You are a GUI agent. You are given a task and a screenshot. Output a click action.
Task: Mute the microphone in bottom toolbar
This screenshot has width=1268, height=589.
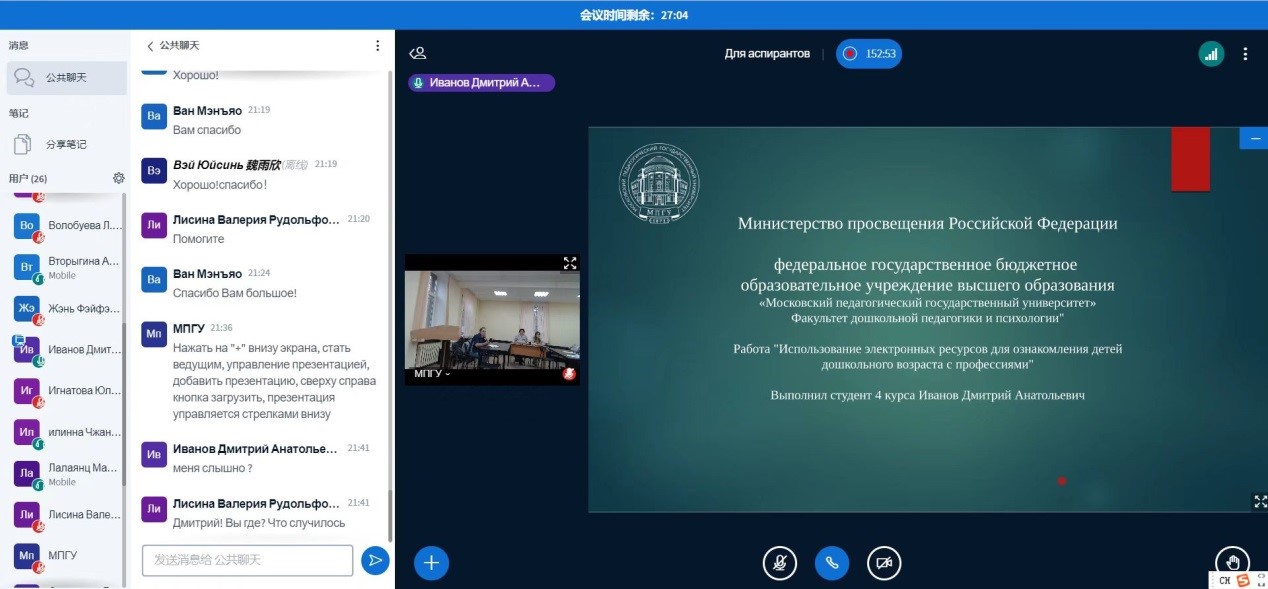tap(779, 563)
